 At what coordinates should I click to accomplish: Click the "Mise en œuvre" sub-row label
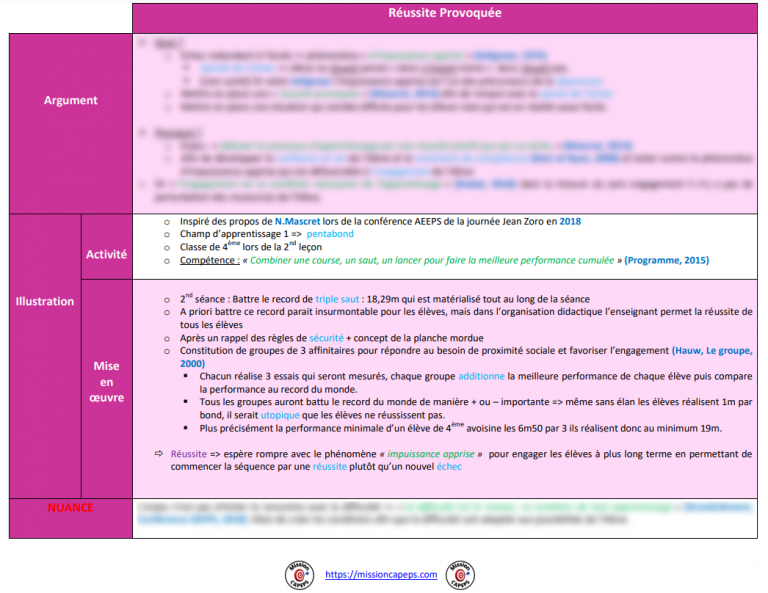[107, 382]
